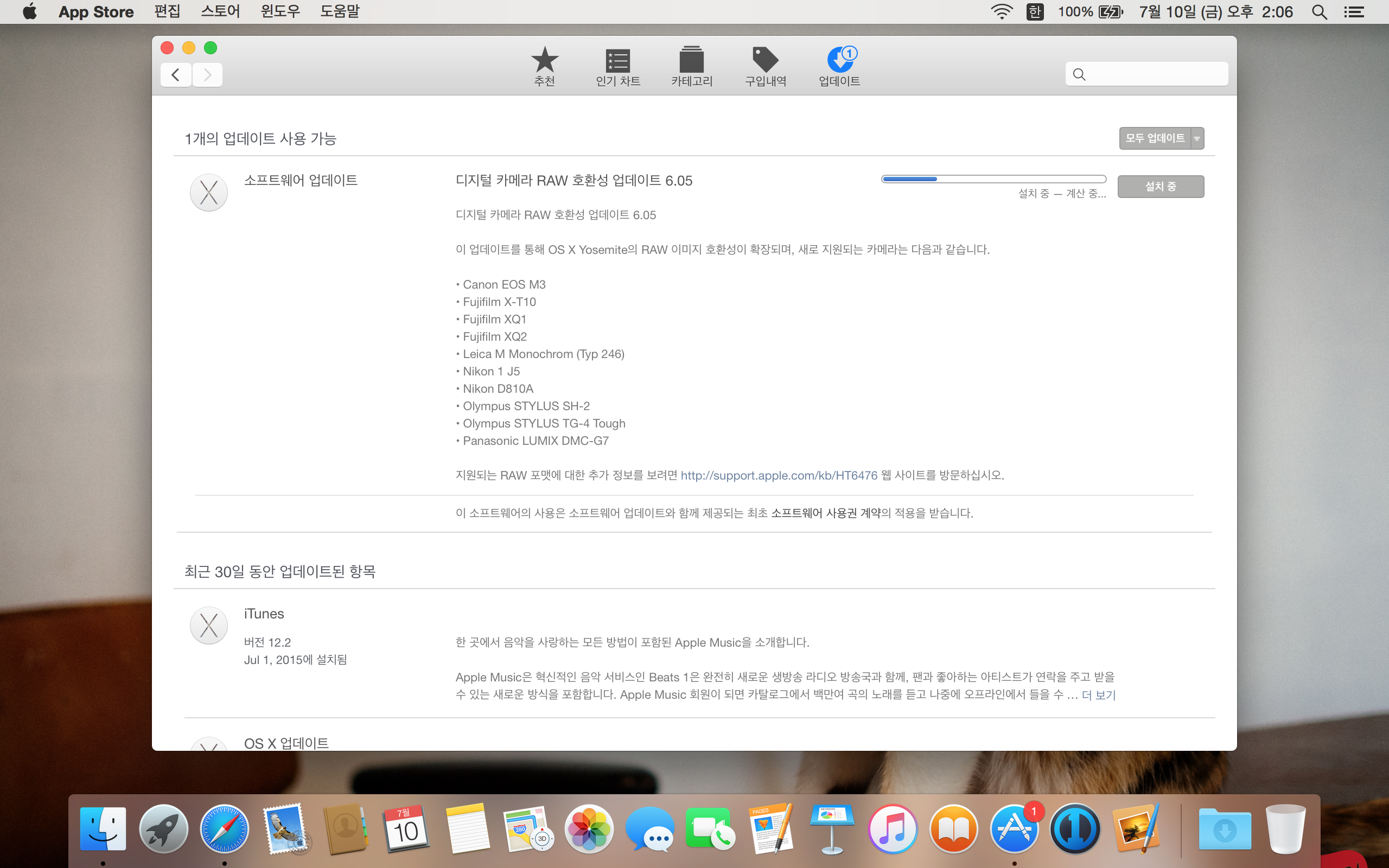This screenshot has width=1389, height=868.
Task: Click the RAW update installation progress bar
Action: click(993, 179)
